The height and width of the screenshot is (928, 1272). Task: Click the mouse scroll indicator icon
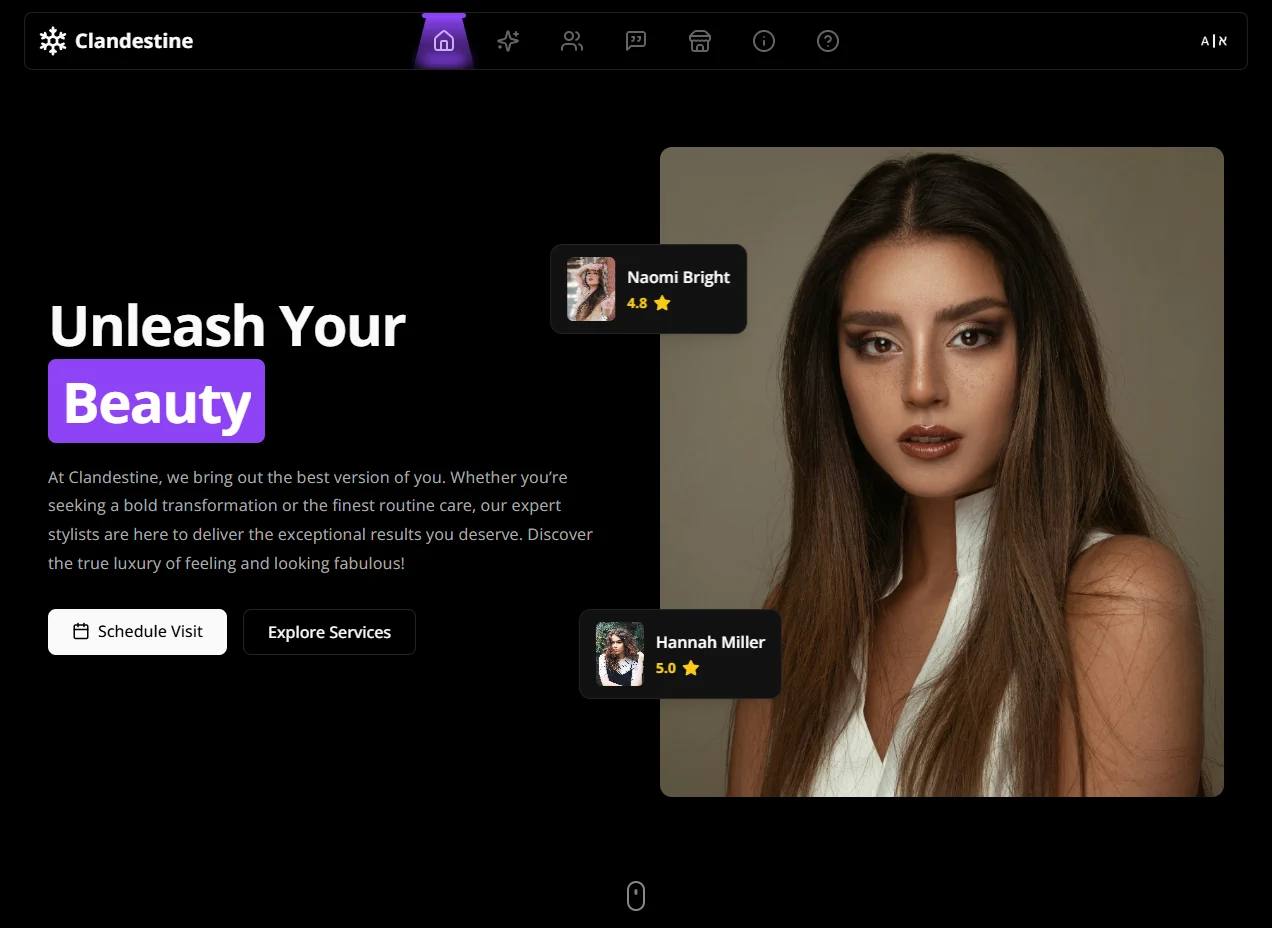click(636, 896)
